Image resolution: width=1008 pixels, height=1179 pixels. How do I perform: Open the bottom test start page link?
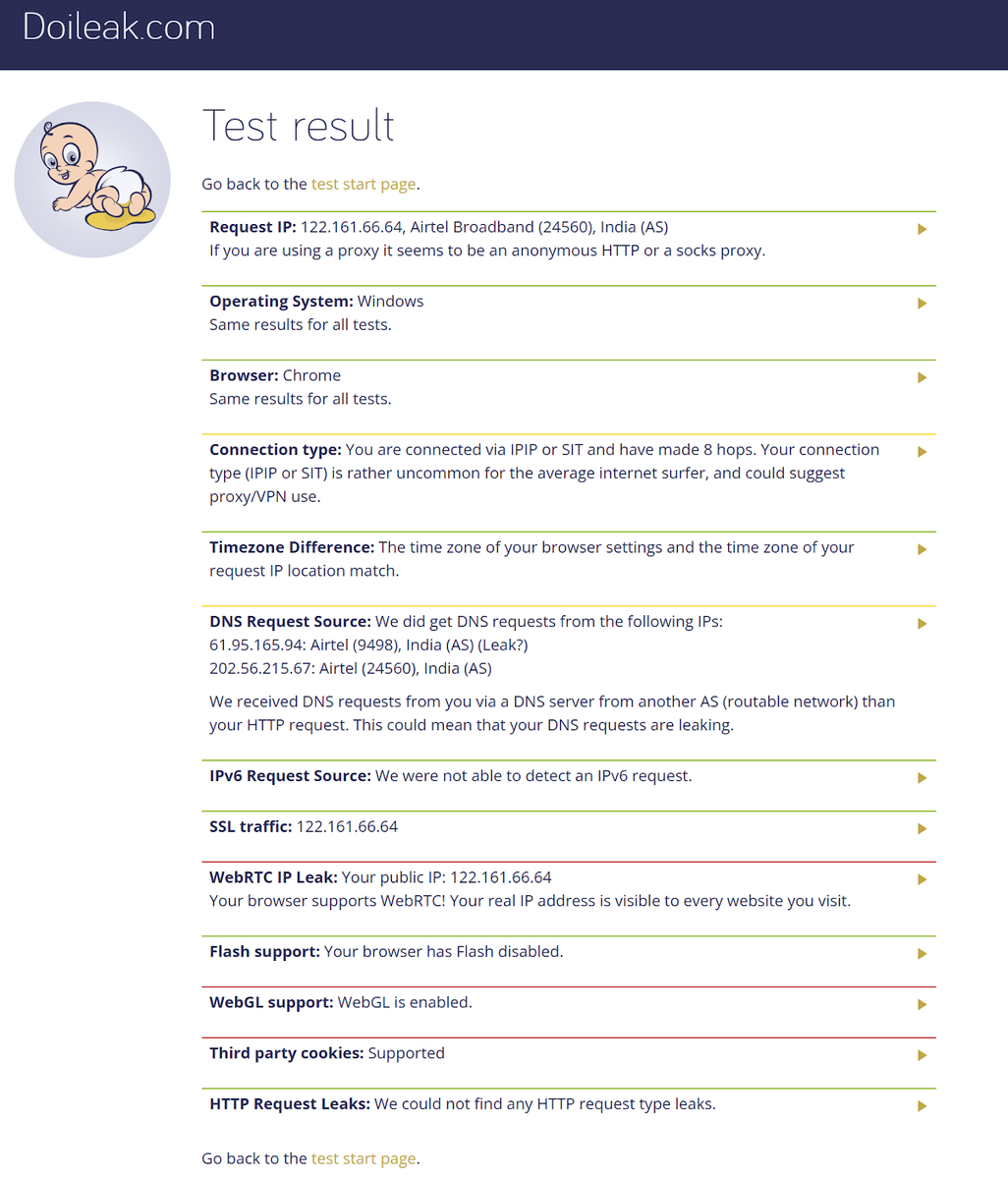tap(364, 1158)
